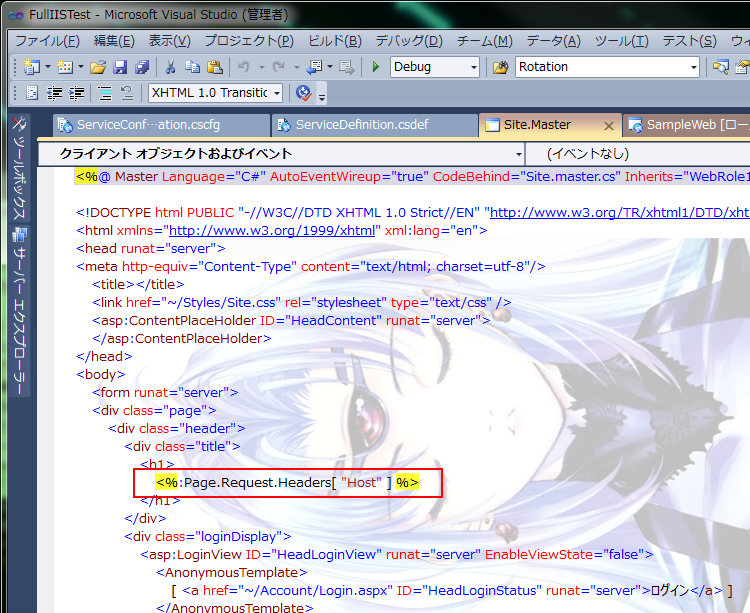This screenshot has height=613, width=750.
Task: Click the "Site.master.cs" CodeBehind value
Action: pos(570,176)
